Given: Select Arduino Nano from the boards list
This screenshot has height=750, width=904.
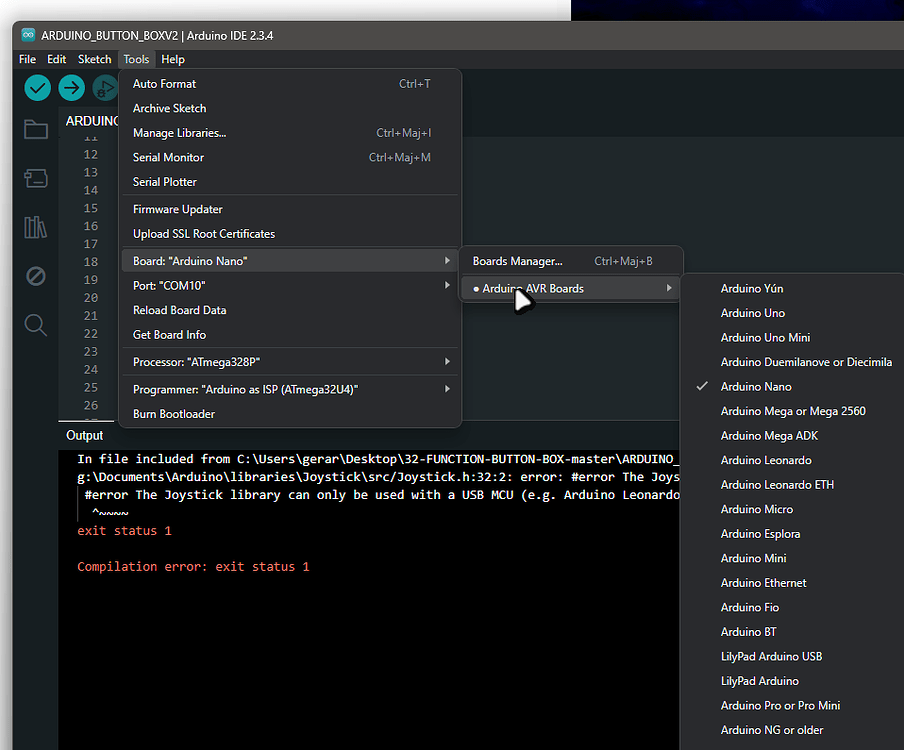Looking at the screenshot, I should point(756,386).
